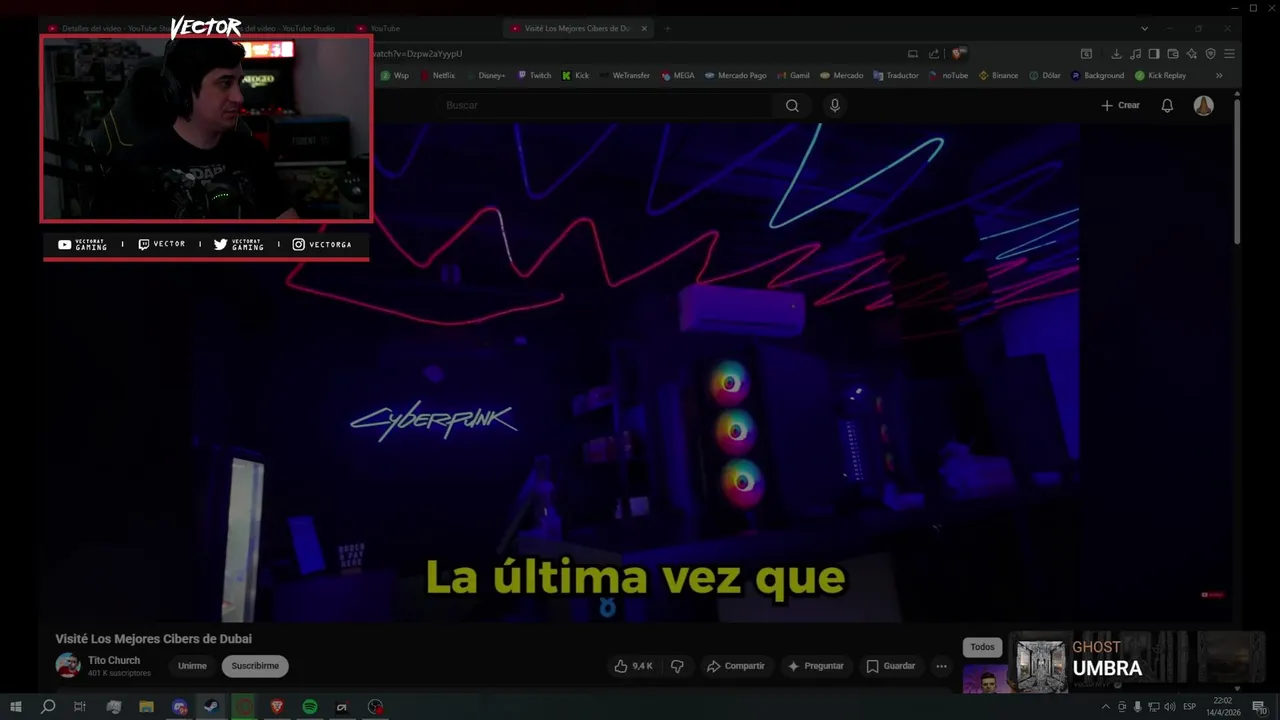Open a new browser tab

668,28
